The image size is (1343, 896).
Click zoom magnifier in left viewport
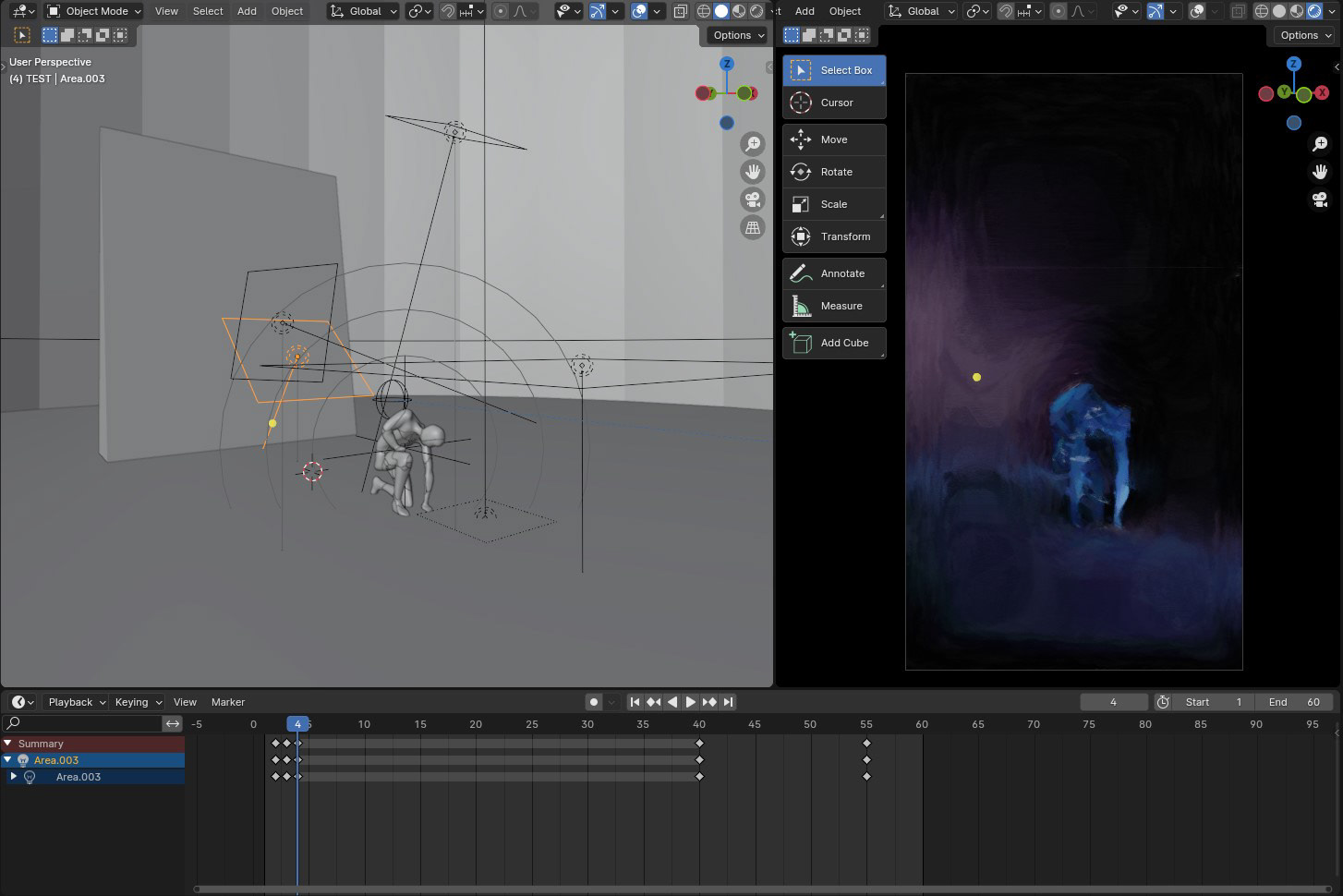[x=753, y=144]
